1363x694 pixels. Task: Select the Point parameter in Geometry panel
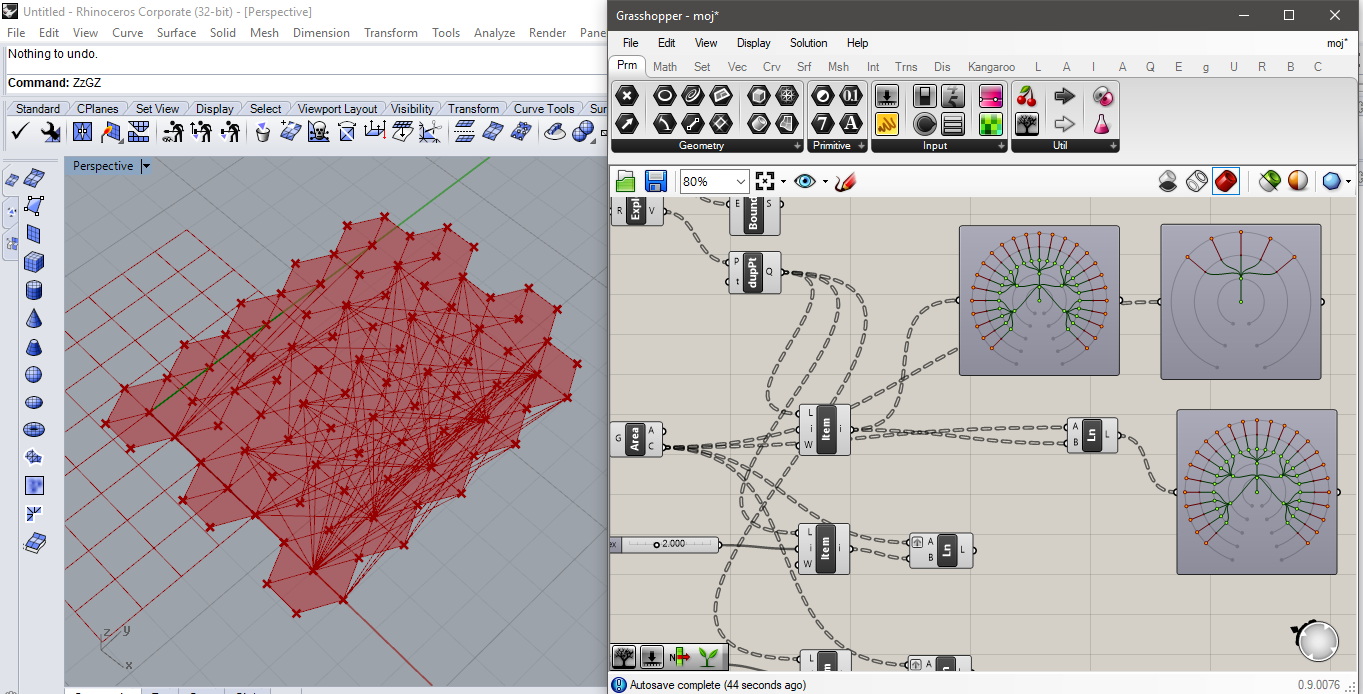(x=627, y=96)
